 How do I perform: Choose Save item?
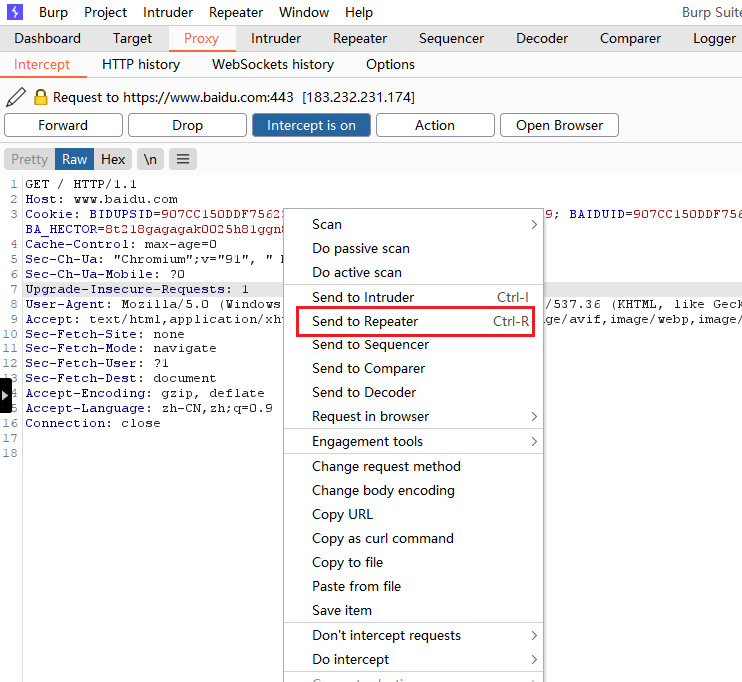pyautogui.click(x=414, y=611)
